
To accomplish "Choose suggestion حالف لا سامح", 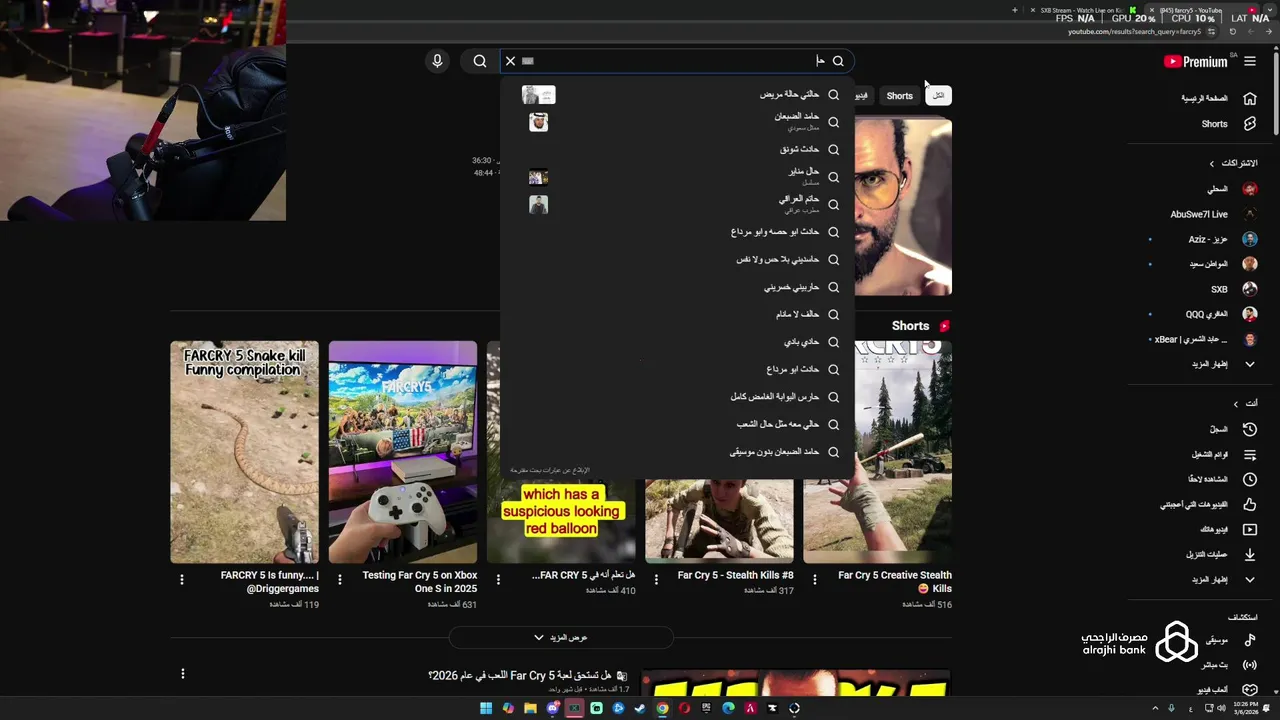I will click(678, 314).
